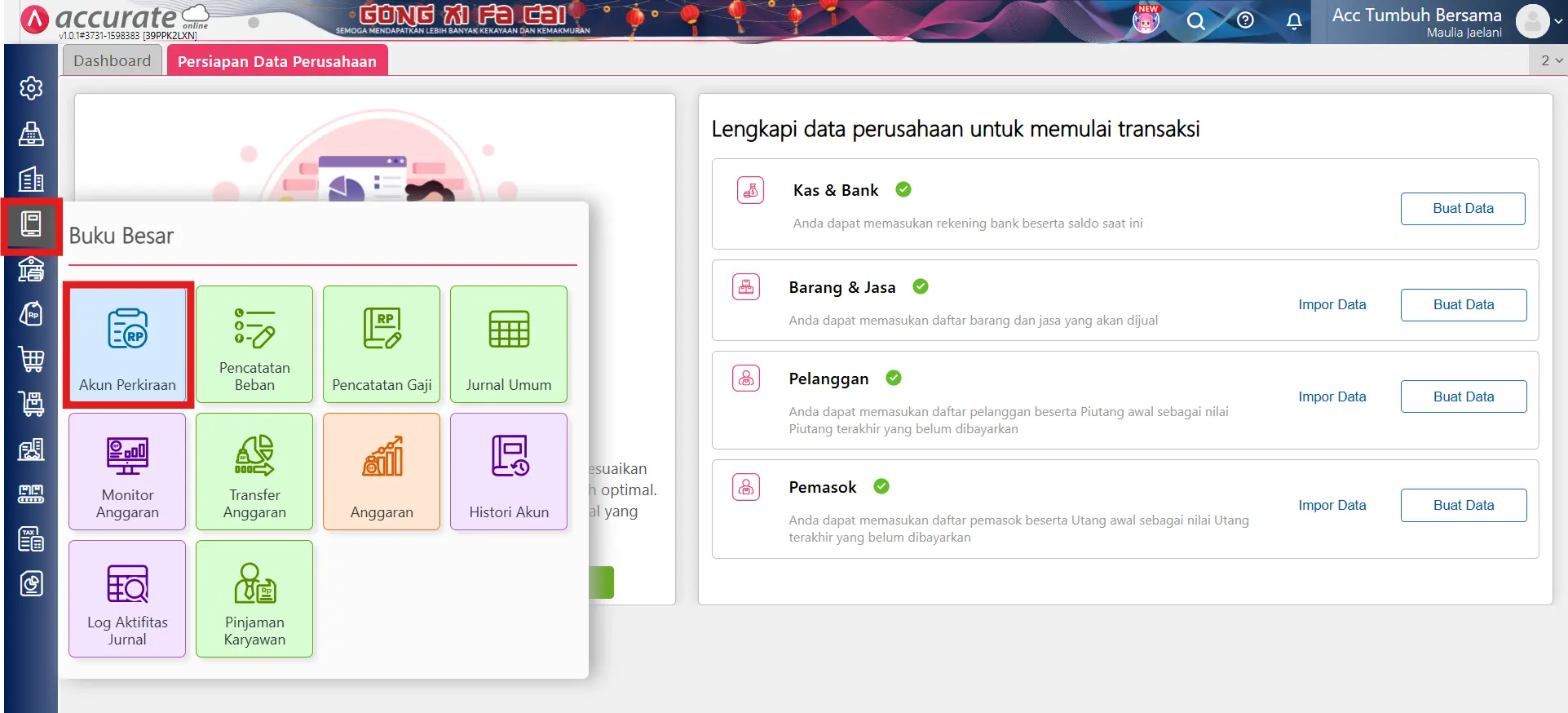Screen dimensions: 1568x713
Task: Expand the user profile dropdown arrow
Action: click(x=1559, y=22)
